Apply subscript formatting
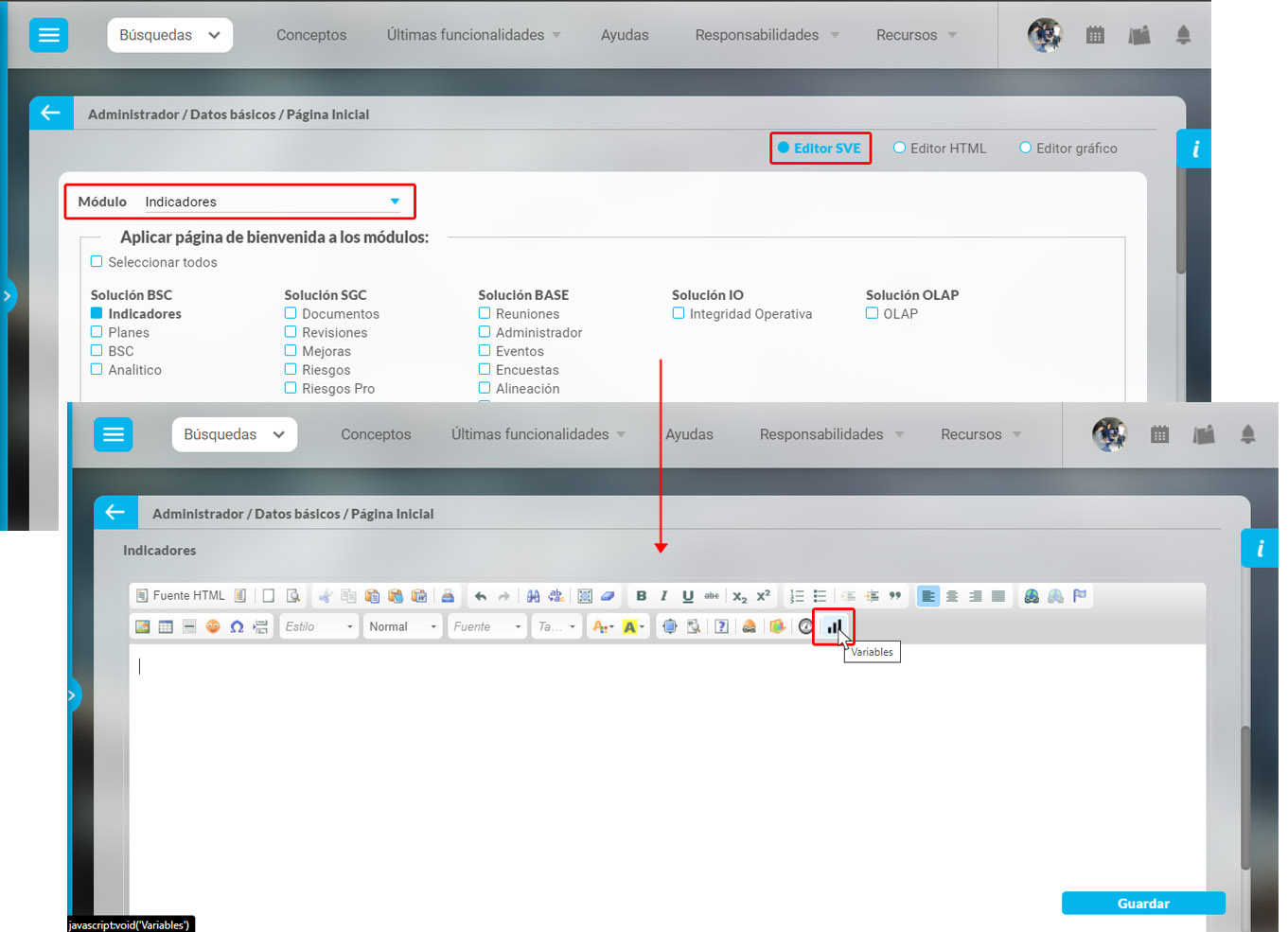This screenshot has width=1288, height=932. pyautogui.click(x=739, y=596)
